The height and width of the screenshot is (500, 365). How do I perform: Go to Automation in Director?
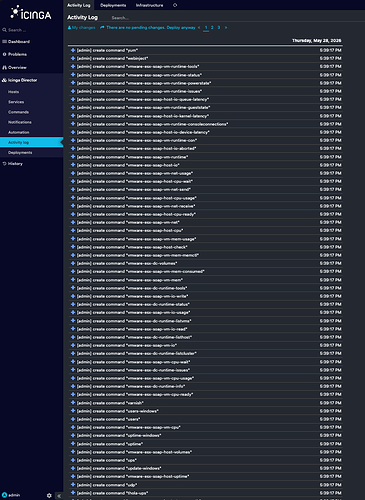point(19,132)
